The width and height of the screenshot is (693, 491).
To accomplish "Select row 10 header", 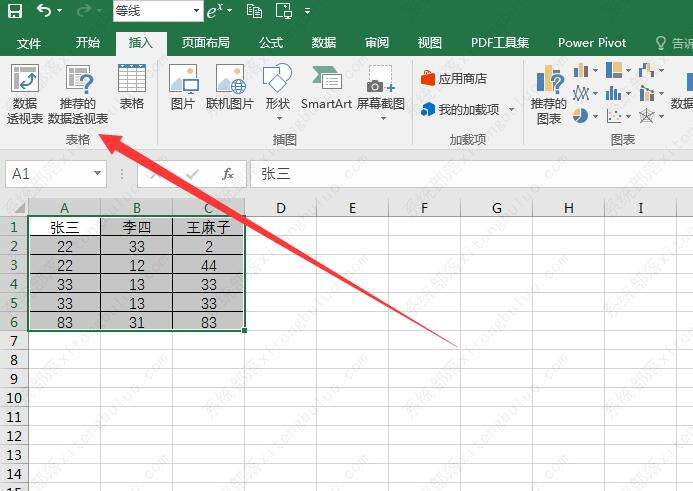I will coord(14,398).
